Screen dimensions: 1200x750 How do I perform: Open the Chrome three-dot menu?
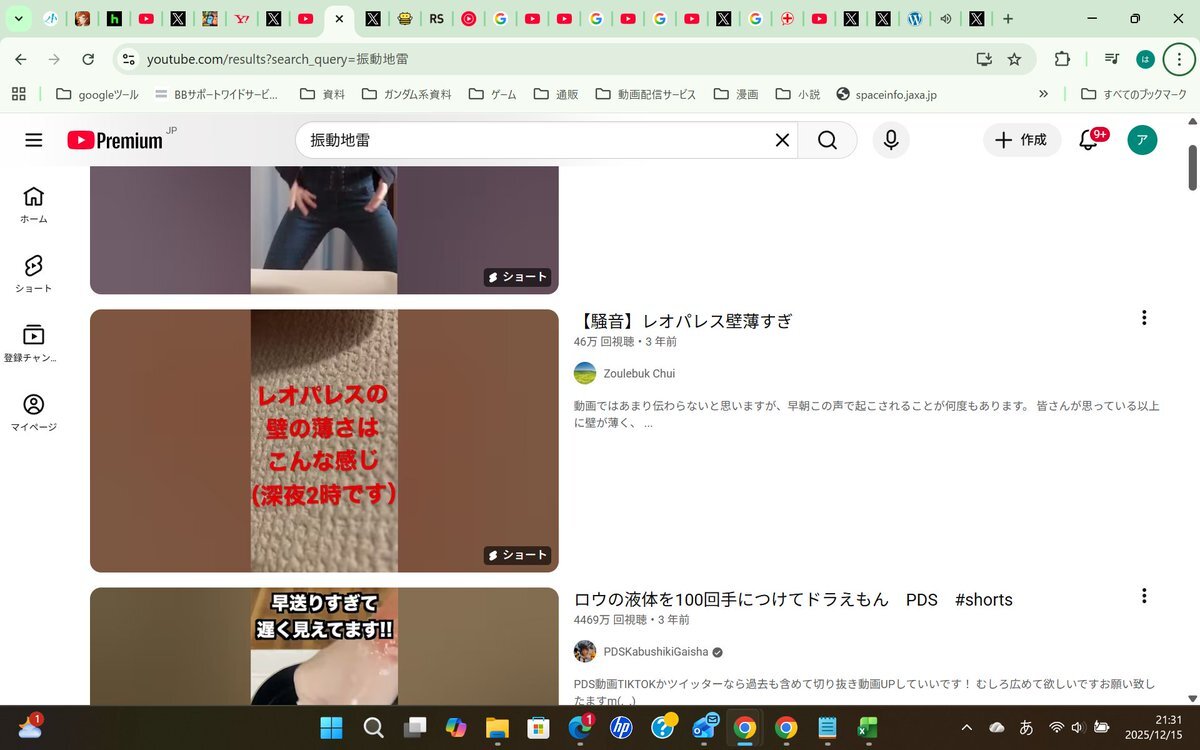pyautogui.click(x=1179, y=59)
